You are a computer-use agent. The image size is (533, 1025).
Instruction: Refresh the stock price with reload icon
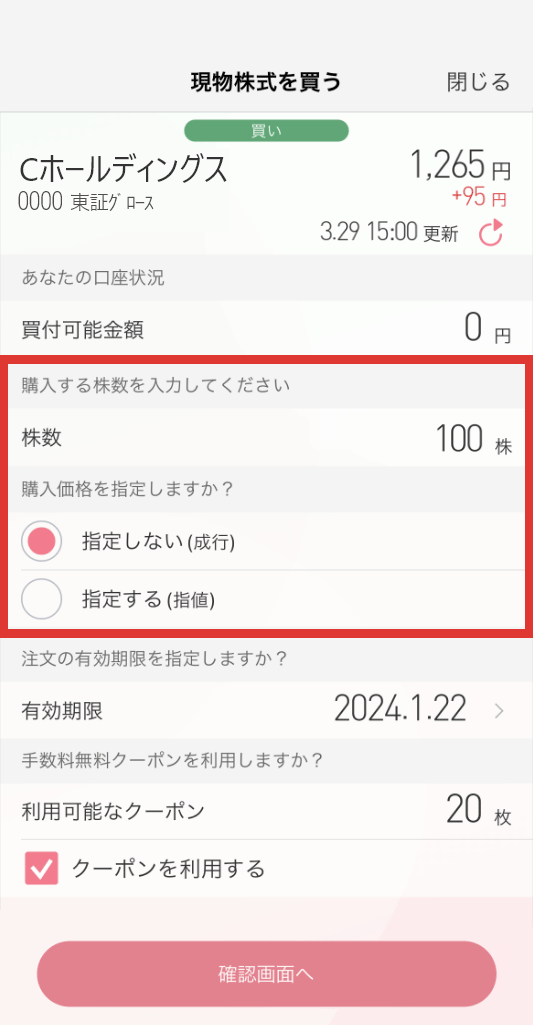[490, 233]
